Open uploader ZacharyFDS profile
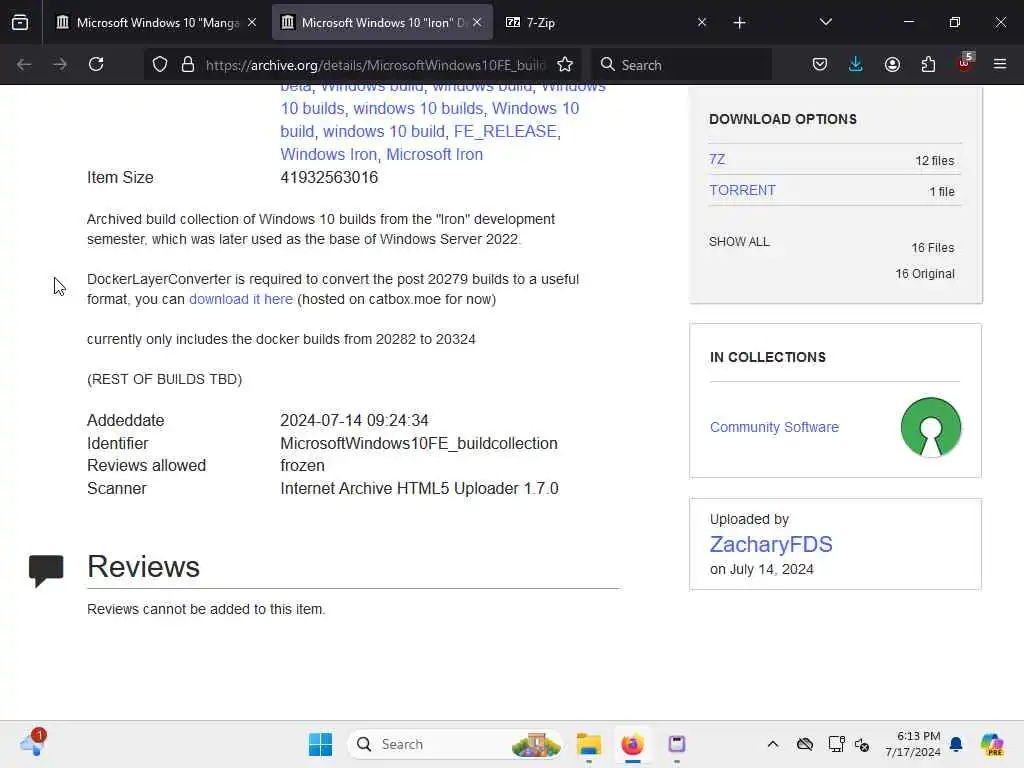 click(x=771, y=544)
